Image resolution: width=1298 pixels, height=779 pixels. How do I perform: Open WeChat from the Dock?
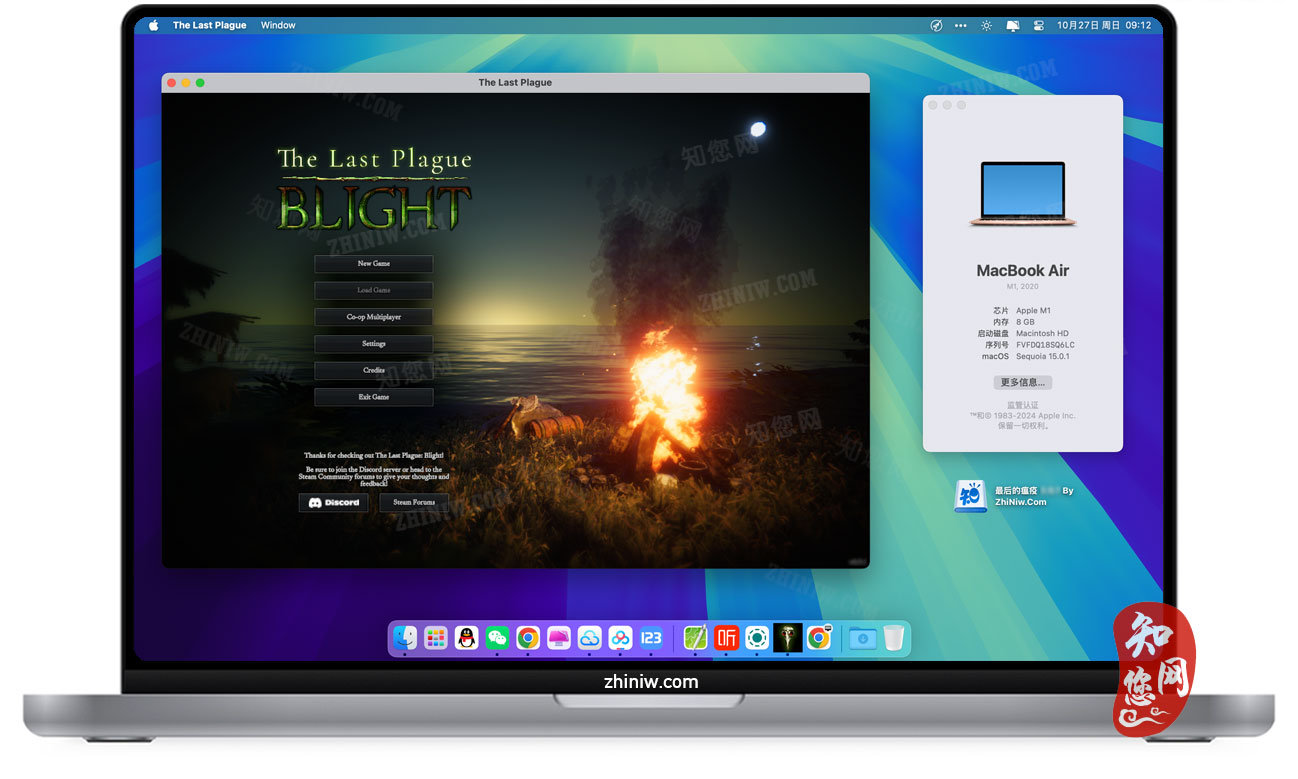(x=497, y=637)
